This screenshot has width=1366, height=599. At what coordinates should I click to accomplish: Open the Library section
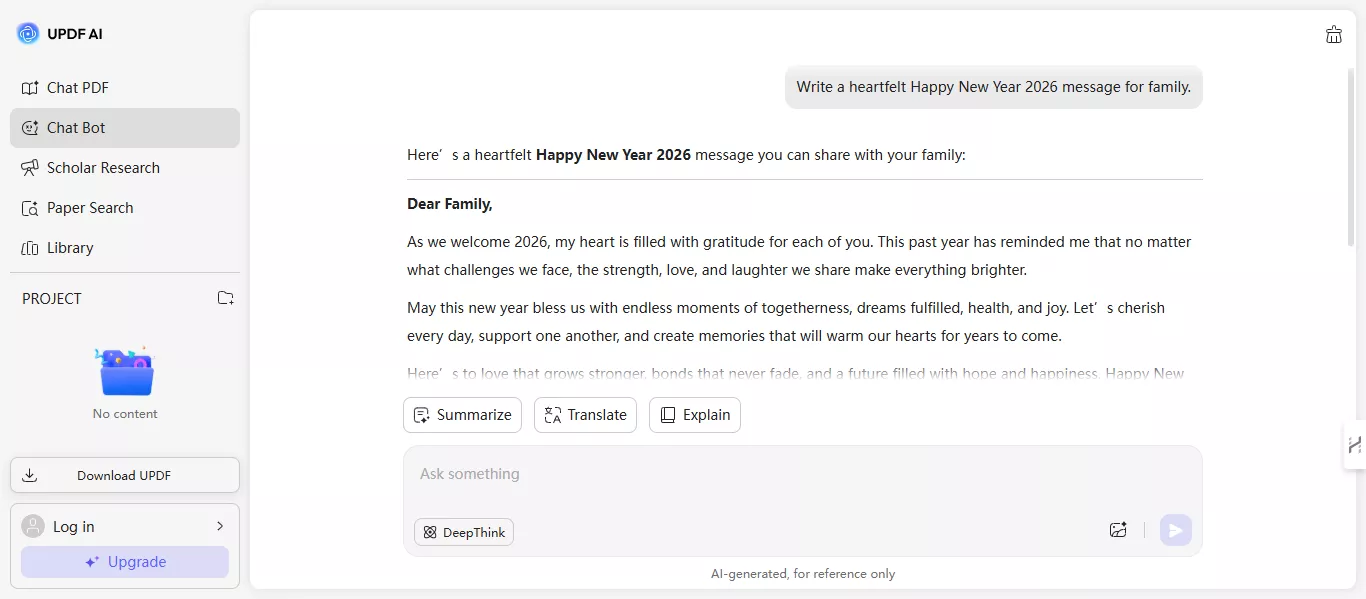pyautogui.click(x=70, y=248)
